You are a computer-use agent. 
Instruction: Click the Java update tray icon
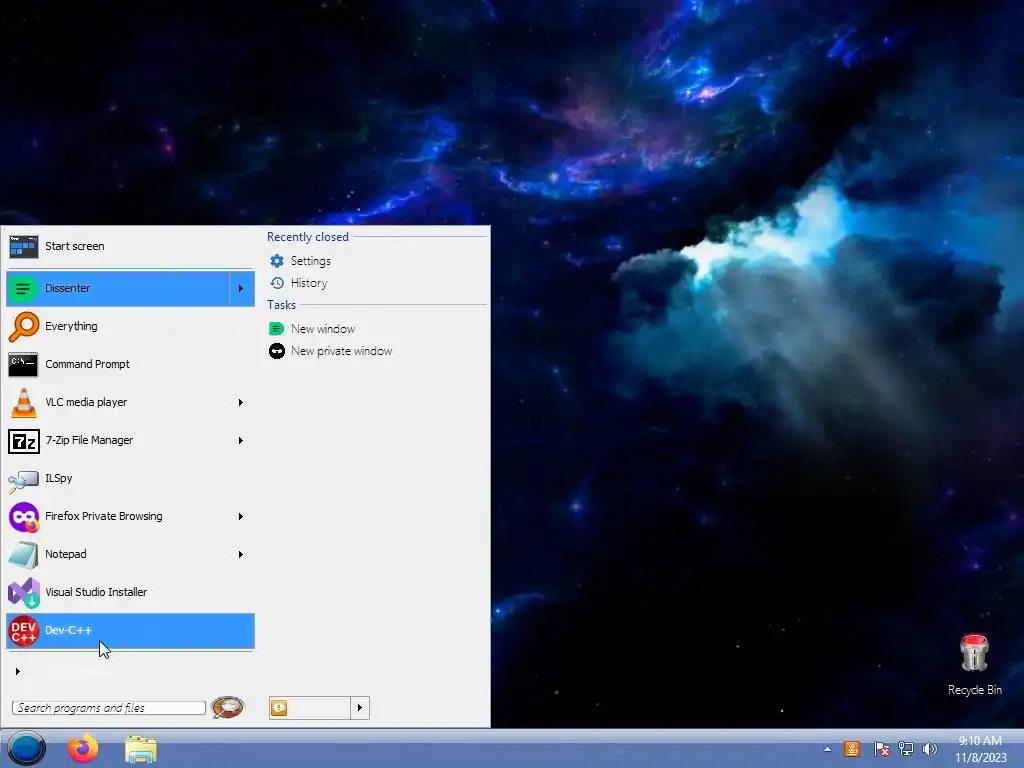pos(852,749)
